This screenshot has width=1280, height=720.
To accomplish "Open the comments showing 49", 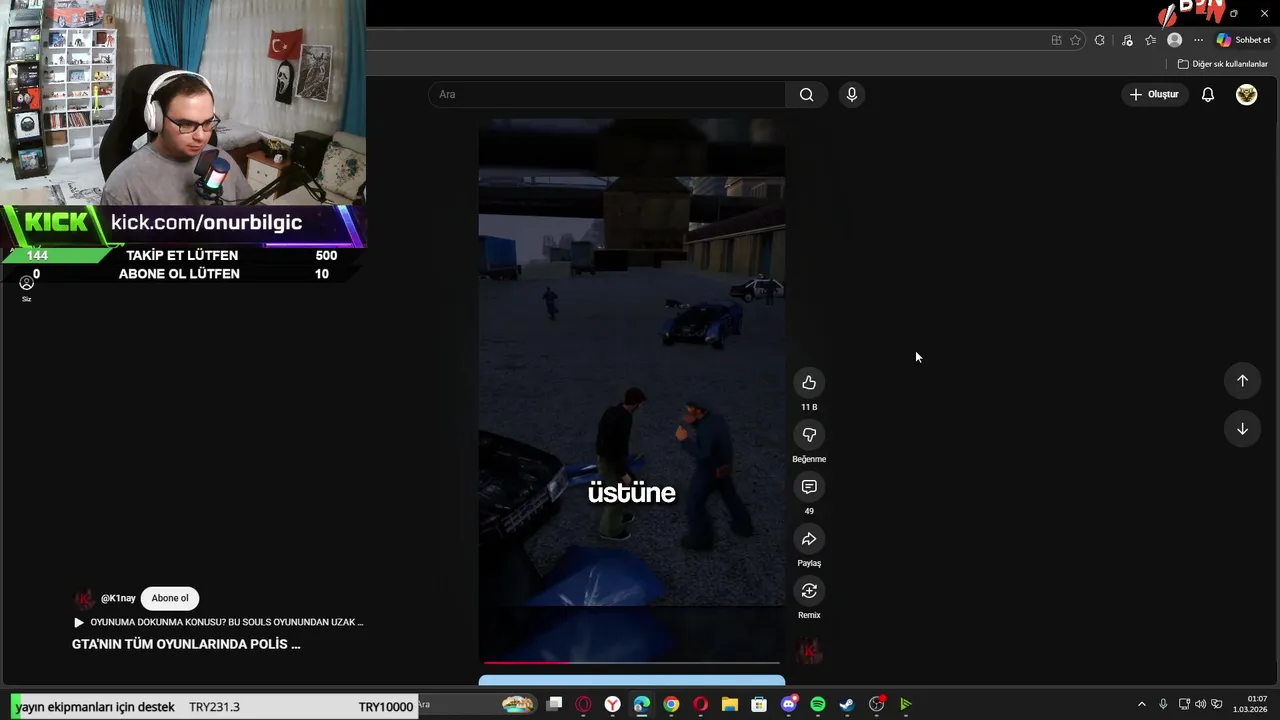I will click(809, 487).
